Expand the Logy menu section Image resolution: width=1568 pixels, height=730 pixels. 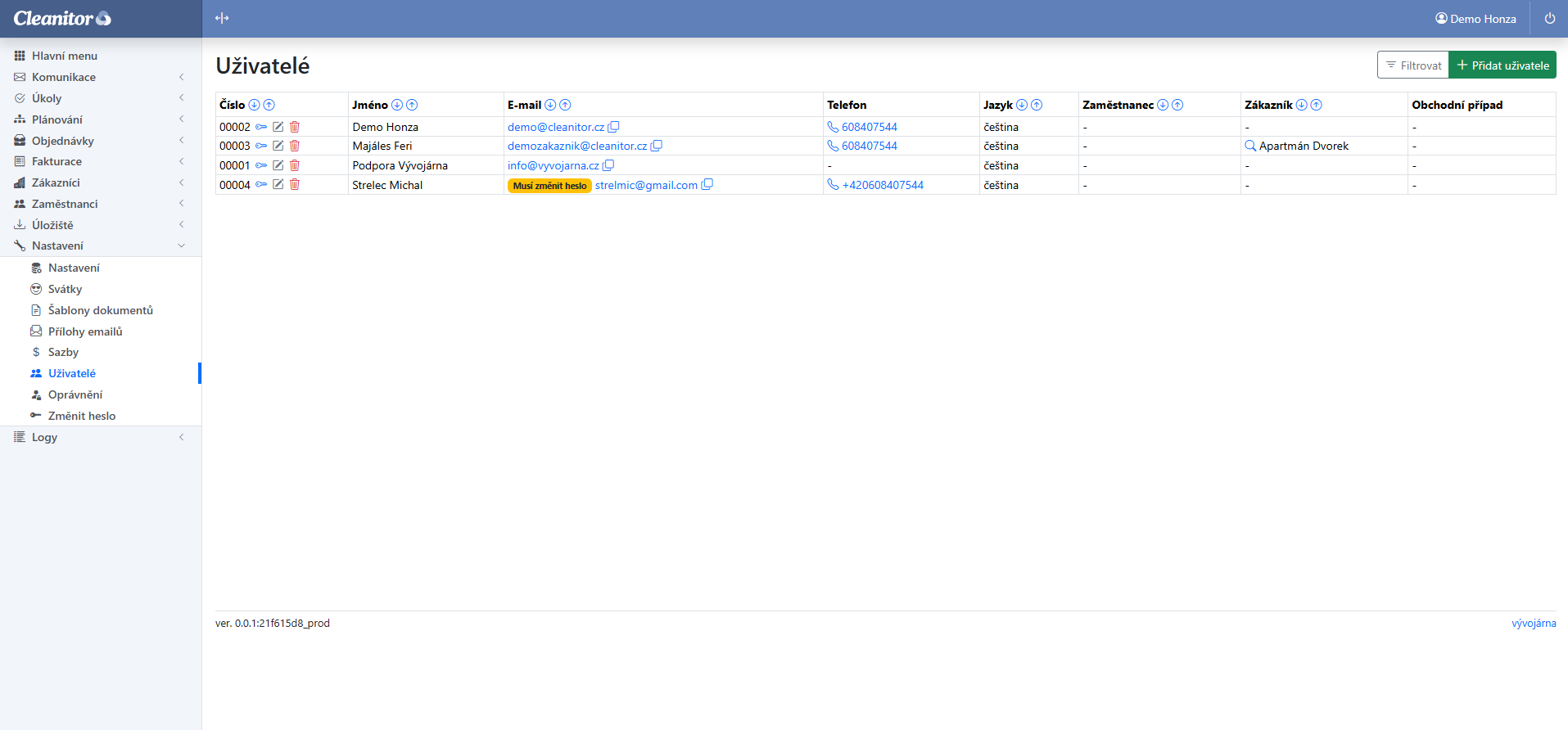tap(44, 437)
